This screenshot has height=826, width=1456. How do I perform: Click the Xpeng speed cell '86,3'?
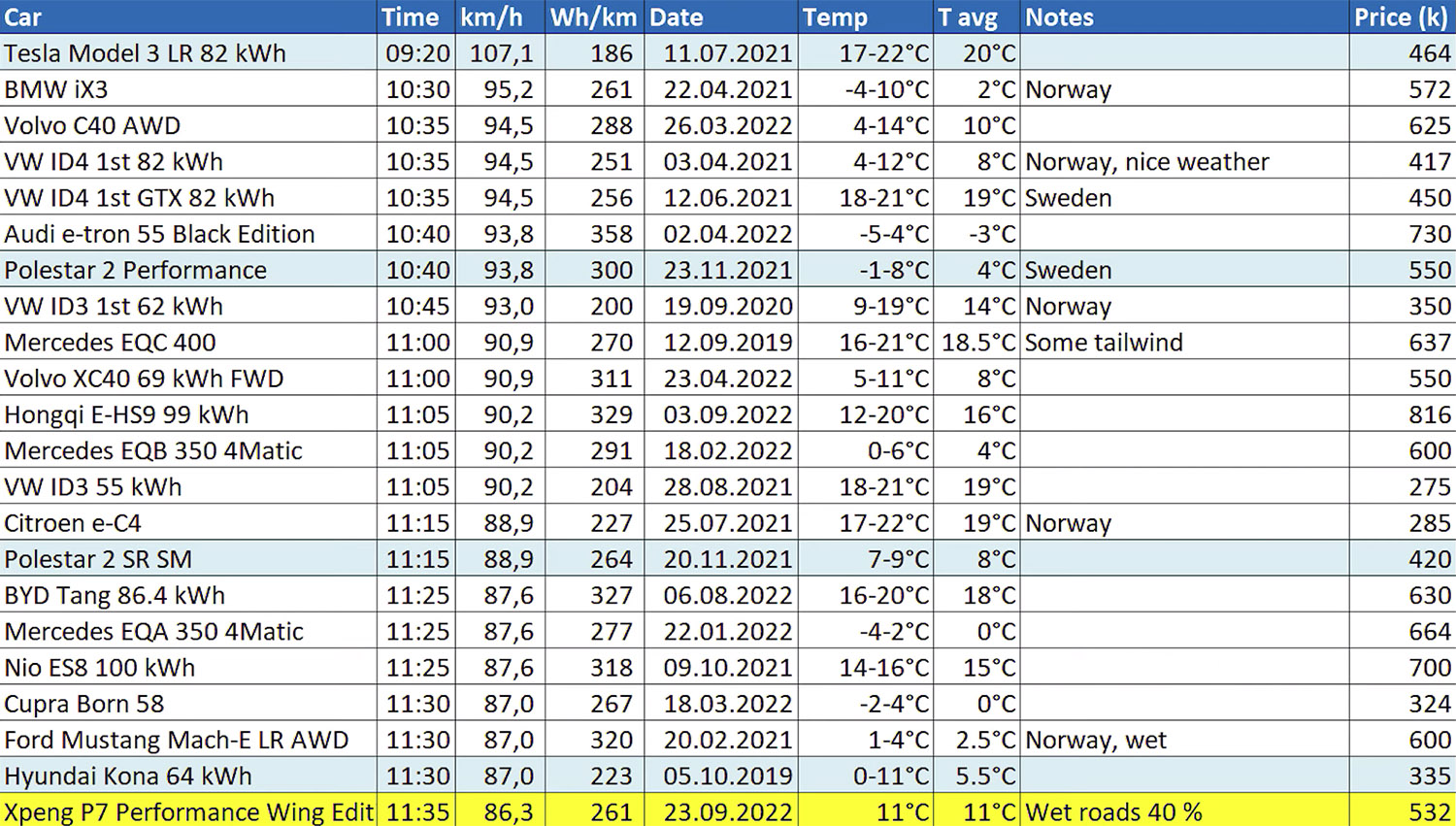coord(500,810)
